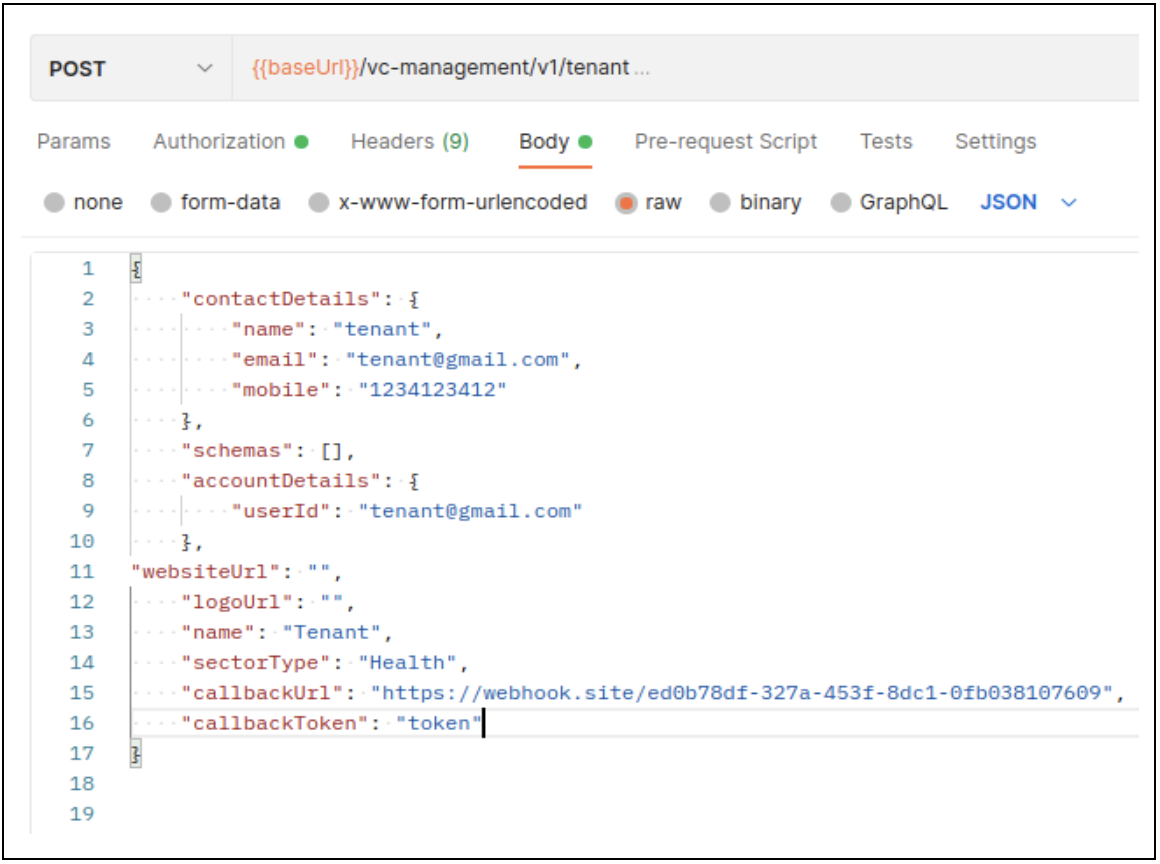Viewport: 1160px width, 864px height.
Task: Switch to the Params tab
Action: 73,142
